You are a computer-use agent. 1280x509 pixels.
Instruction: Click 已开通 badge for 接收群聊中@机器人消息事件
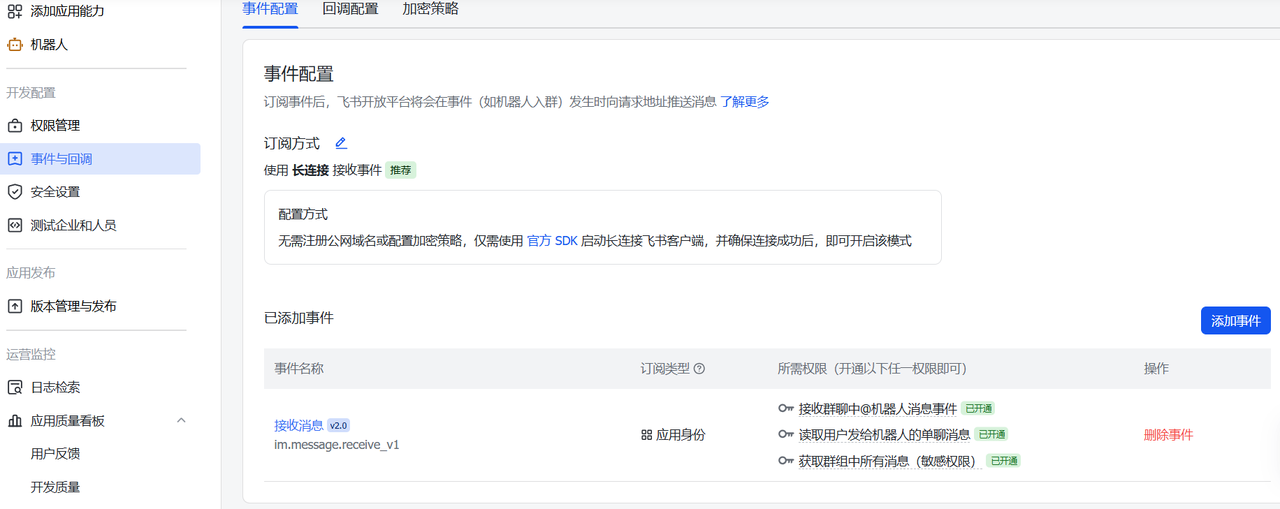click(x=978, y=408)
